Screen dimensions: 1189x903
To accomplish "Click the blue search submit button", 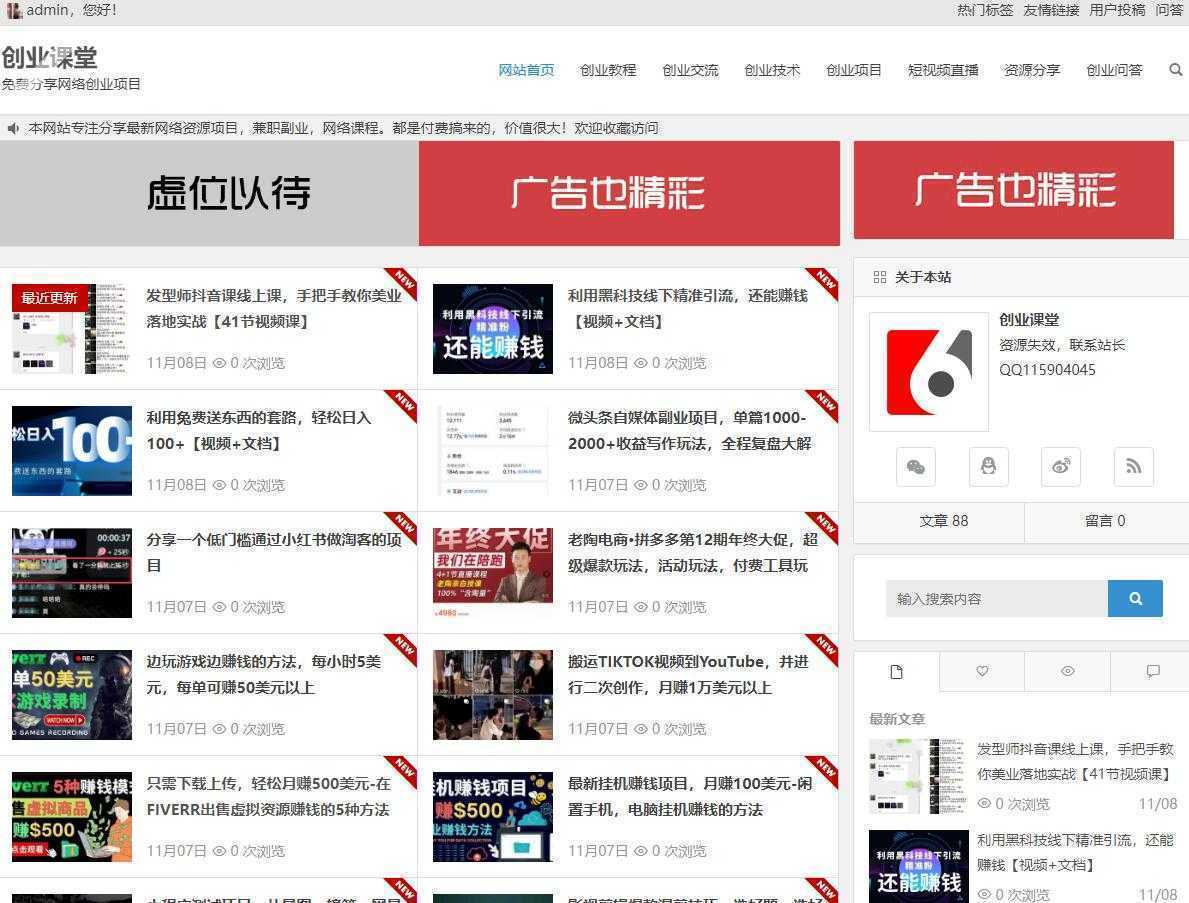I will (1135, 598).
